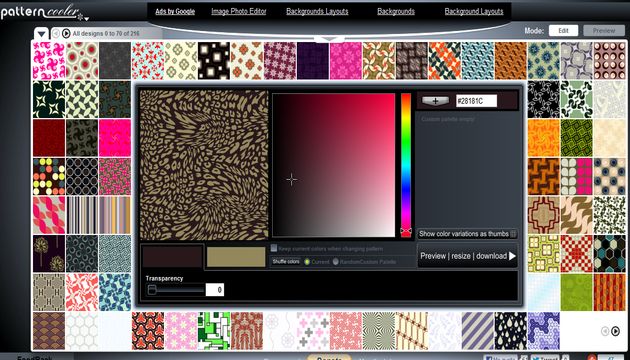Select the khaki tan color swatch
Viewport: 630px width, 360px height.
click(x=236, y=257)
